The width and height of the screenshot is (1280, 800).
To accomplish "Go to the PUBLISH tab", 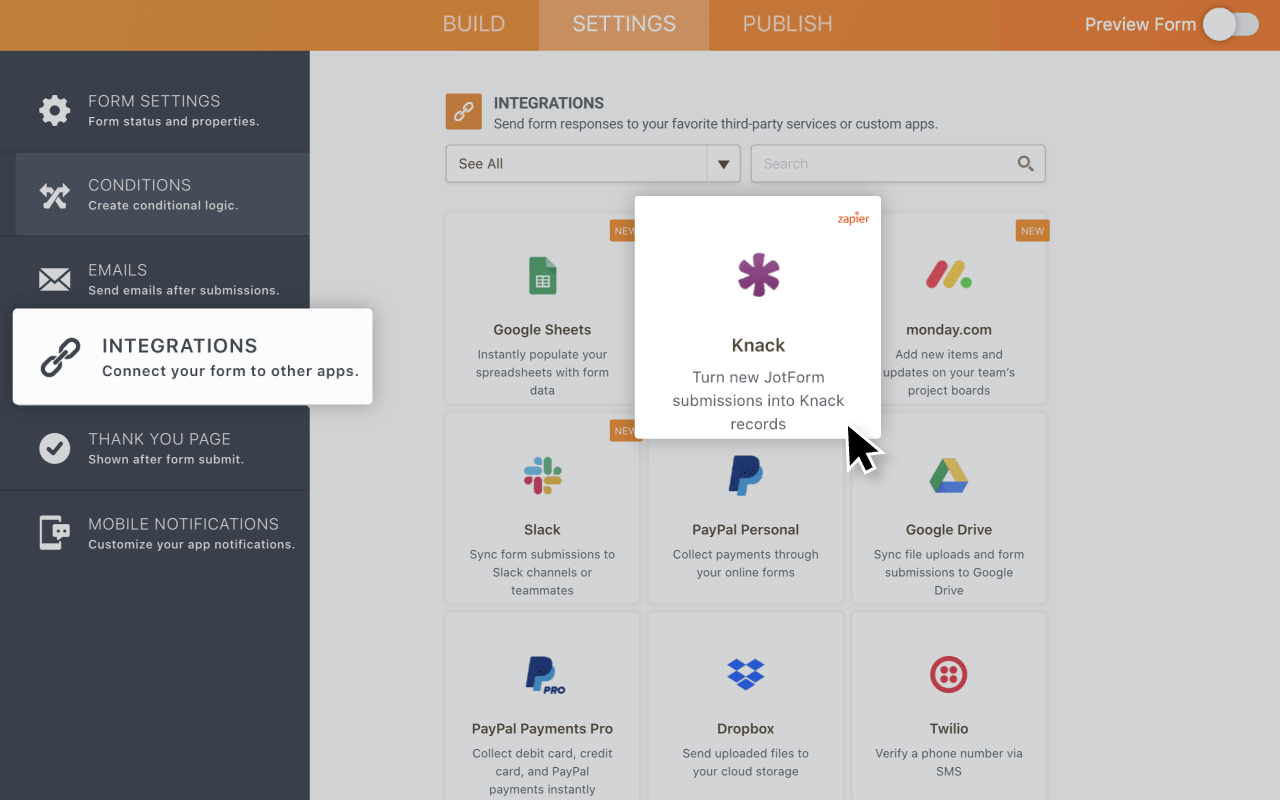I will (787, 25).
